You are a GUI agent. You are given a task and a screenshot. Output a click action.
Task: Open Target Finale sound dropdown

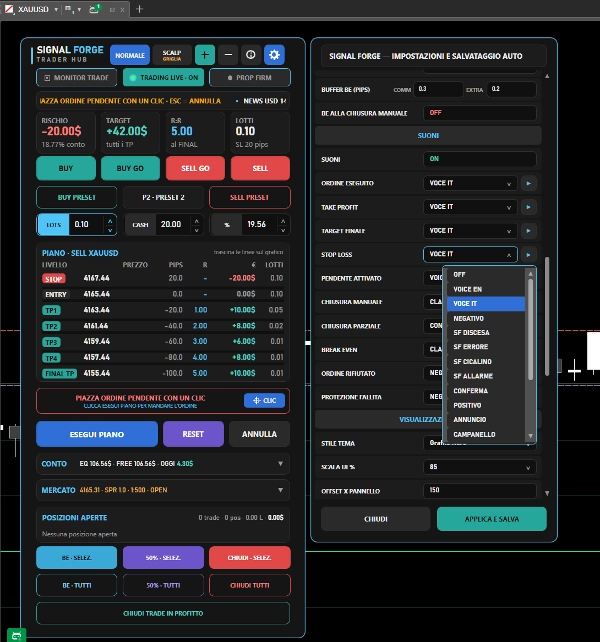click(470, 231)
